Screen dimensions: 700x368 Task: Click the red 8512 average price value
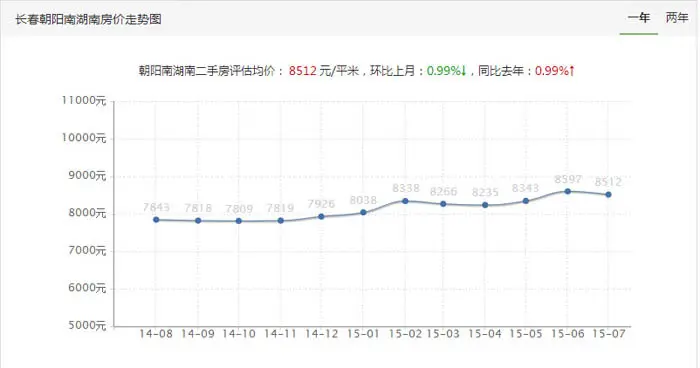(x=303, y=71)
